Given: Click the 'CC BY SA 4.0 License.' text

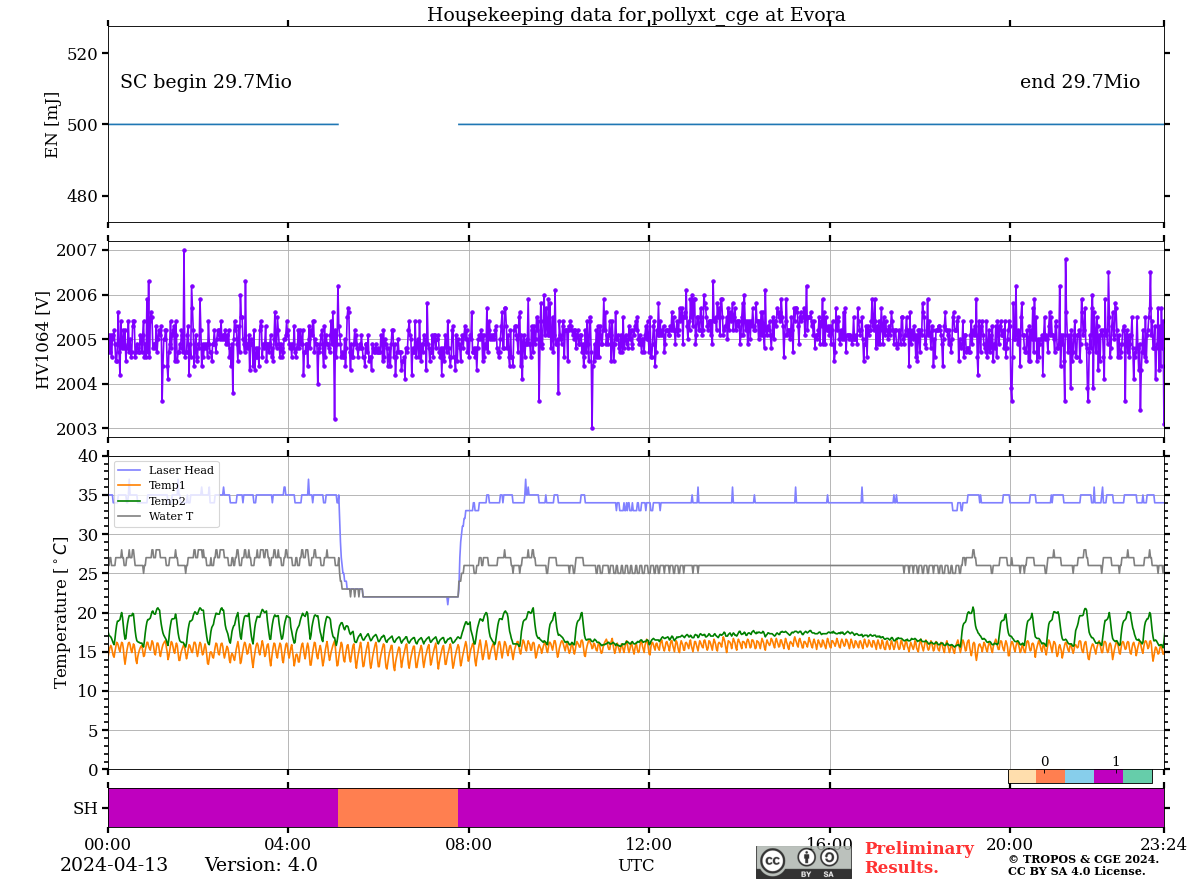Looking at the screenshot, I should point(1076,872).
